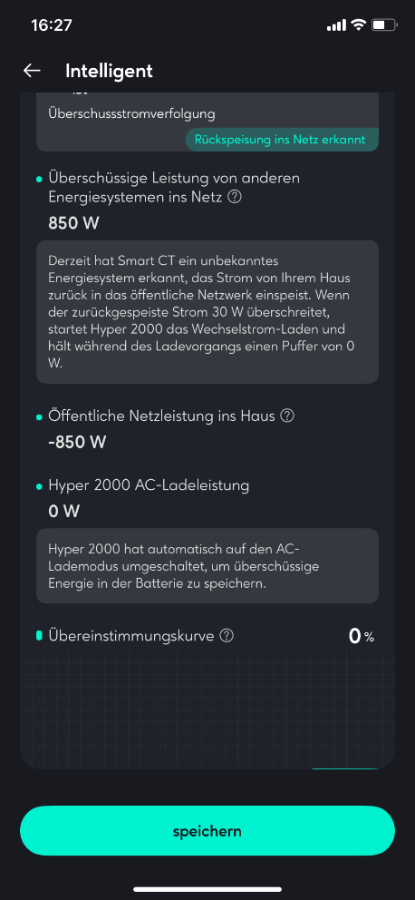Tap the -850 W grid power value
The image size is (415, 900).
[77, 443]
